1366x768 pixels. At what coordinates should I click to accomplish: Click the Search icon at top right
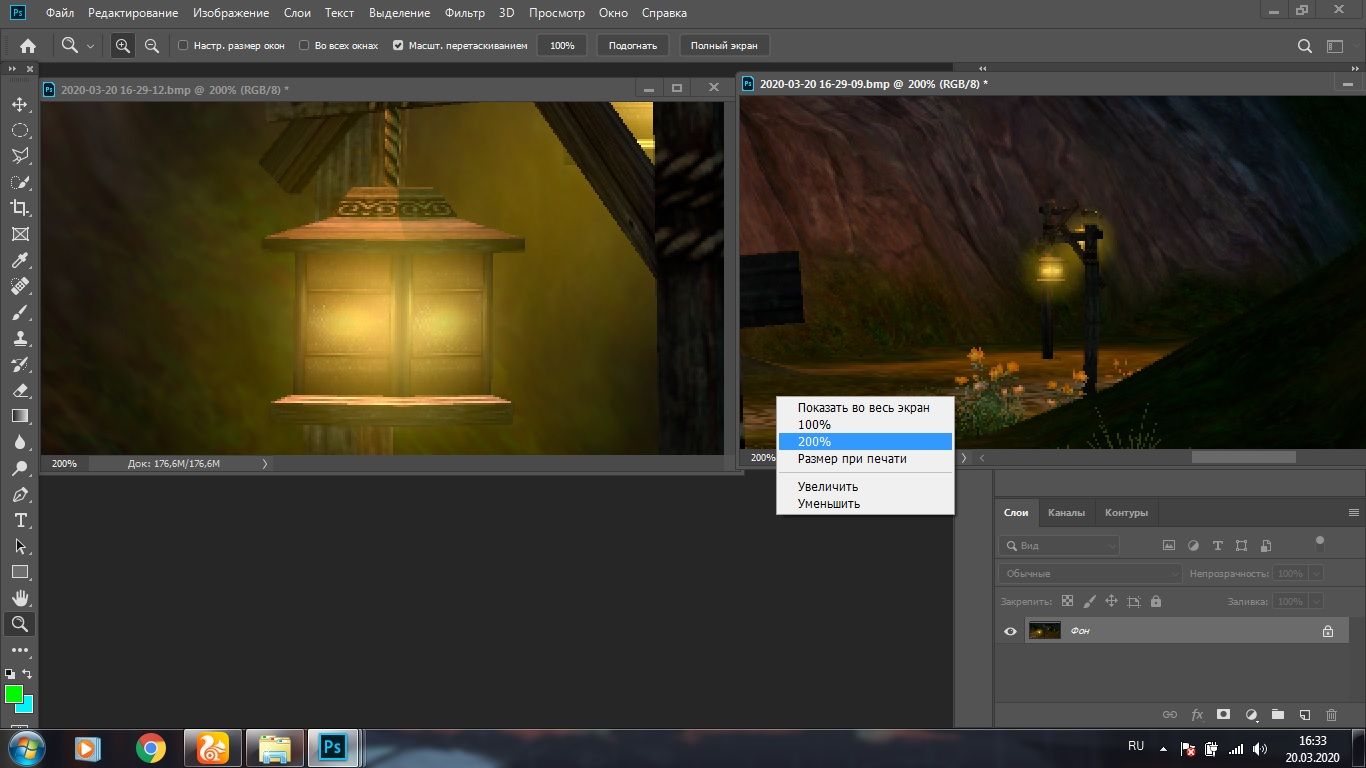tap(1304, 46)
